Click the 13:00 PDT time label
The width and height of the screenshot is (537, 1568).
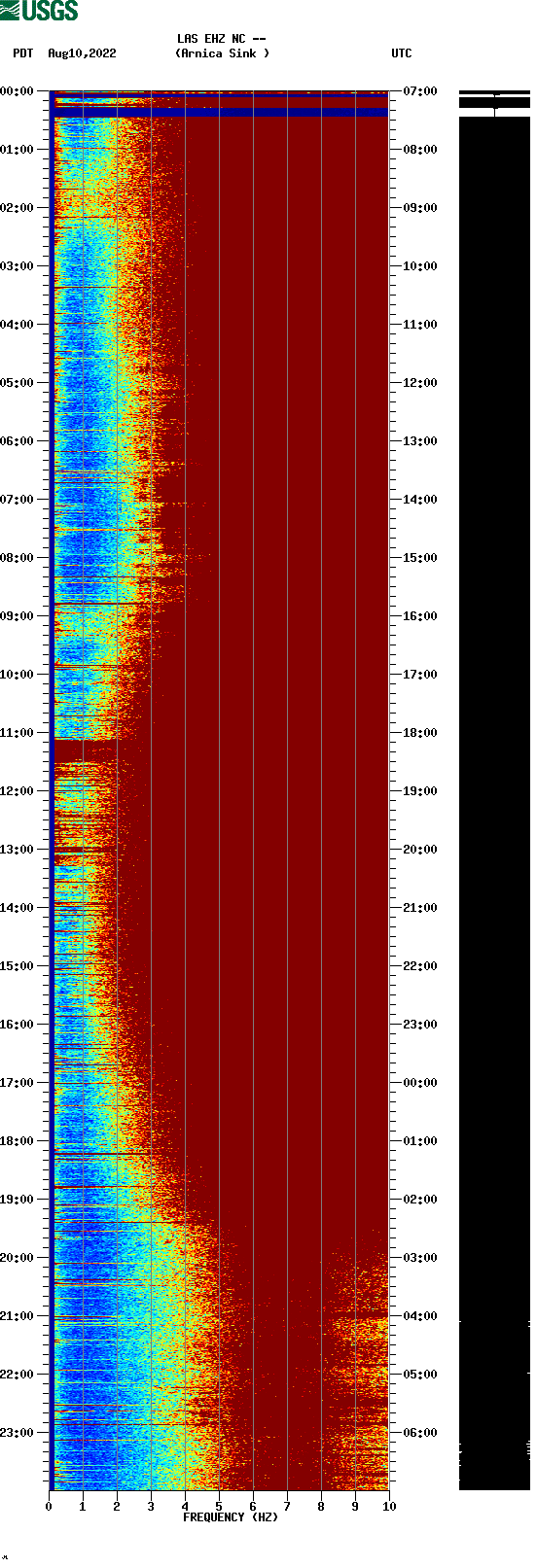pyautogui.click(x=18, y=850)
